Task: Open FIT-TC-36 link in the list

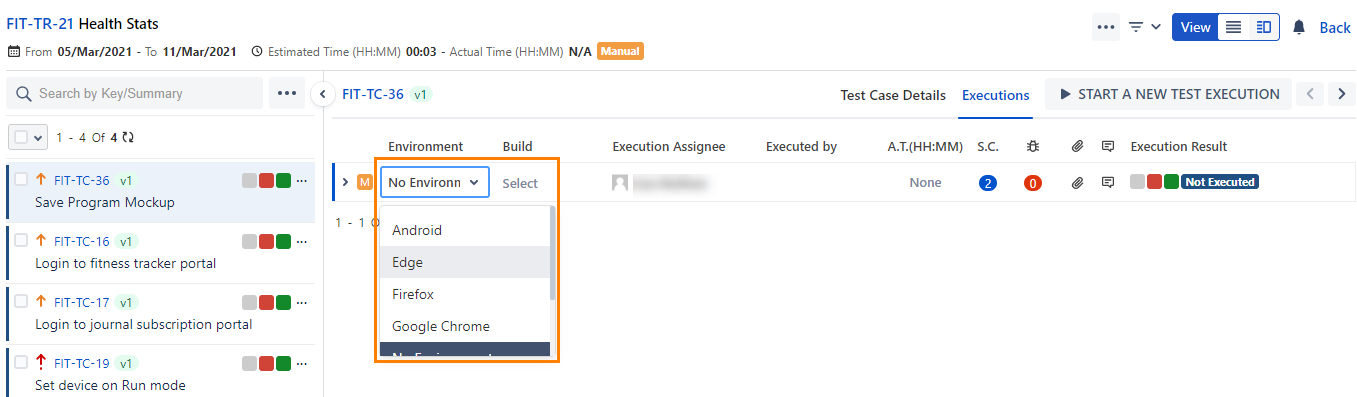Action: point(82,181)
